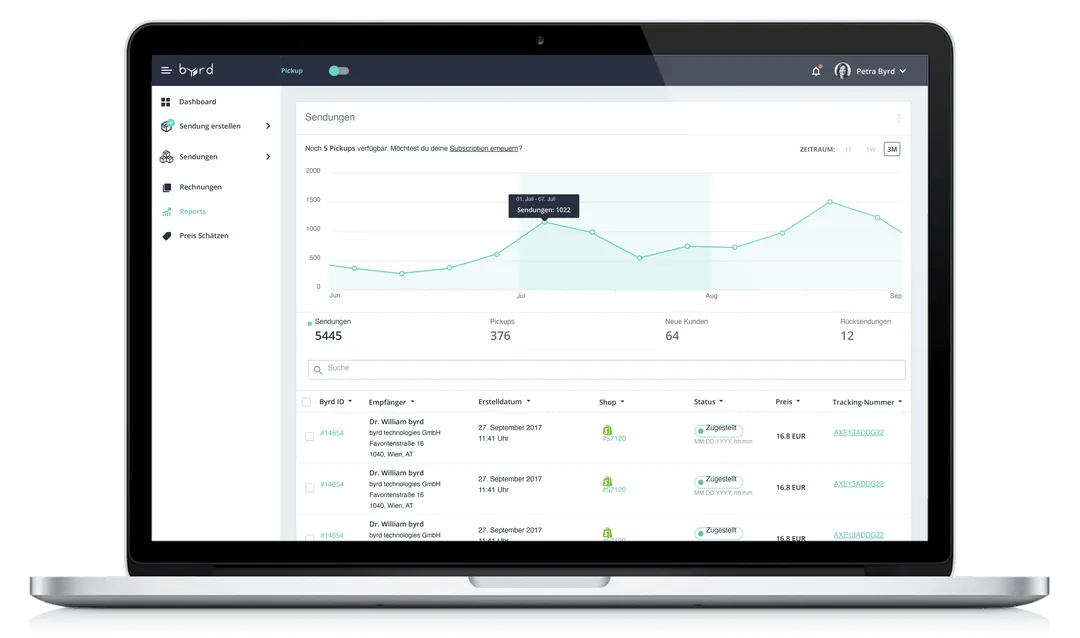1080x638 pixels.
Task: Click the Rechnungen invoices icon
Action: pos(167,187)
